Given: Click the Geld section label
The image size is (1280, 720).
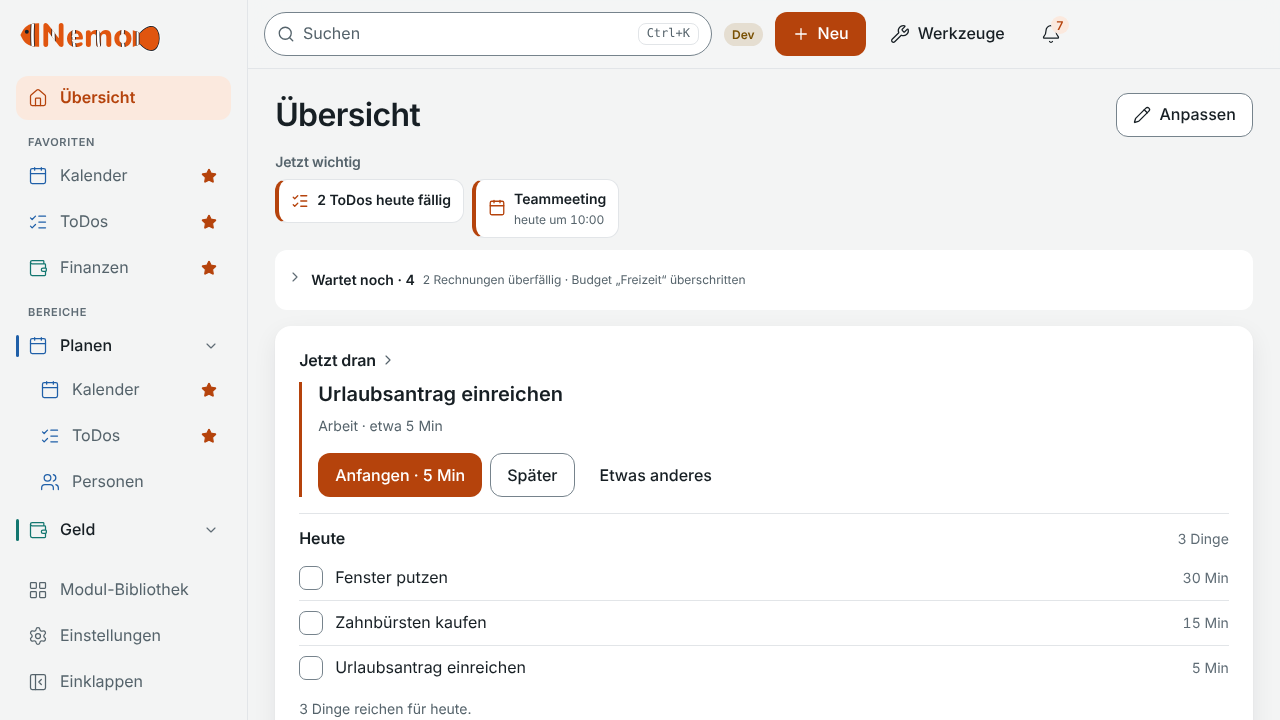Looking at the screenshot, I should [78, 530].
